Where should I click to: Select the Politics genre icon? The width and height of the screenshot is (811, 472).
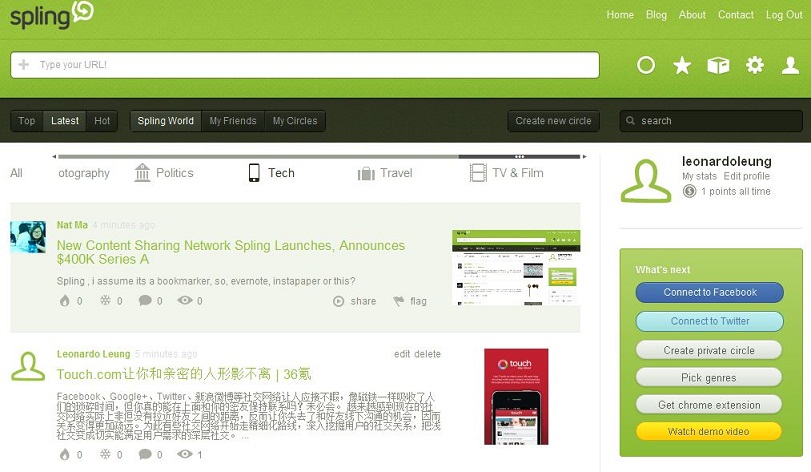click(x=142, y=172)
